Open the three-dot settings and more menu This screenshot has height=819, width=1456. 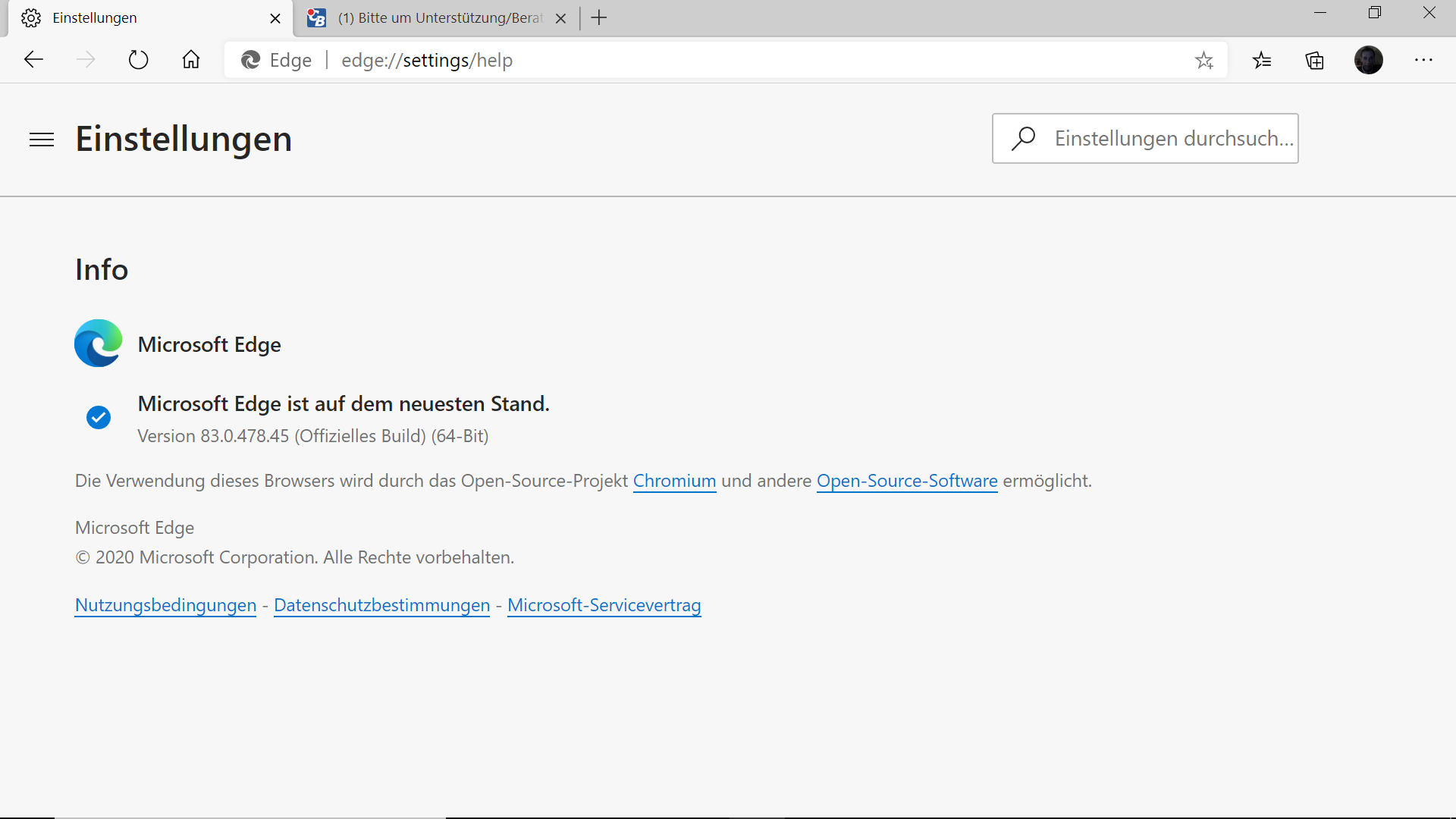(x=1423, y=60)
